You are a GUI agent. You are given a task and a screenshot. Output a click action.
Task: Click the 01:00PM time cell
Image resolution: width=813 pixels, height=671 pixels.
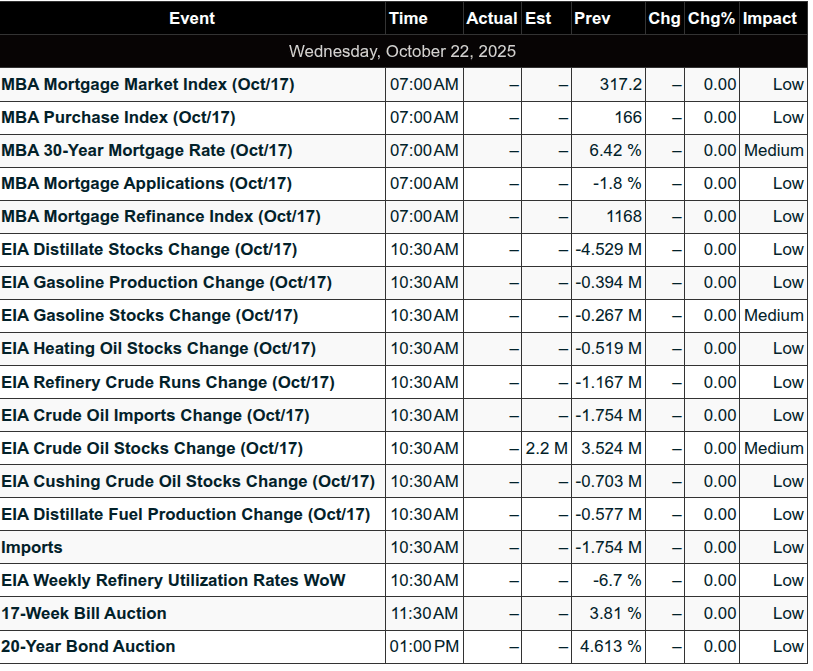[424, 646]
